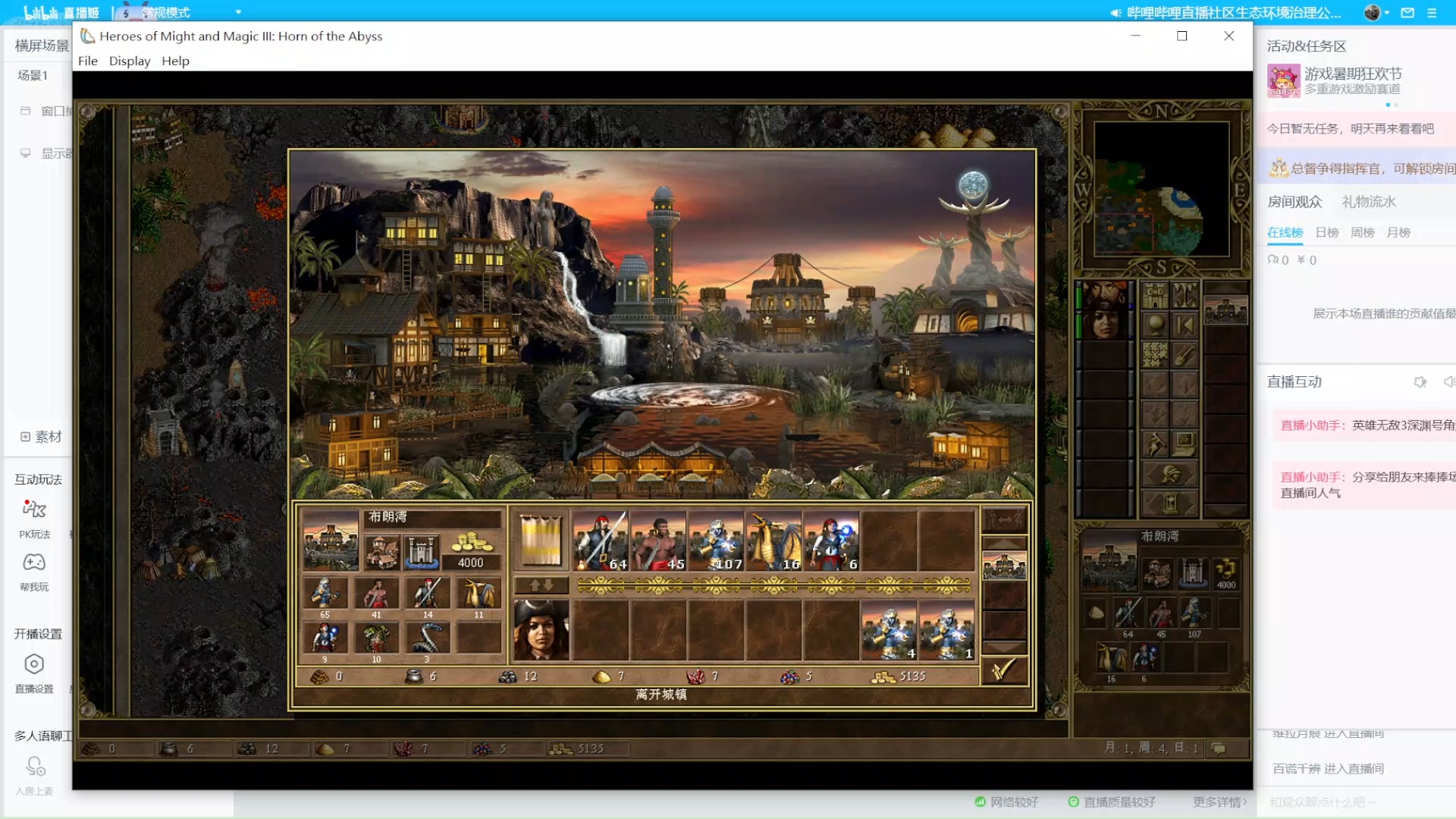Open the Display menu
Screen dimensions: 1456x819
pyautogui.click(x=130, y=61)
